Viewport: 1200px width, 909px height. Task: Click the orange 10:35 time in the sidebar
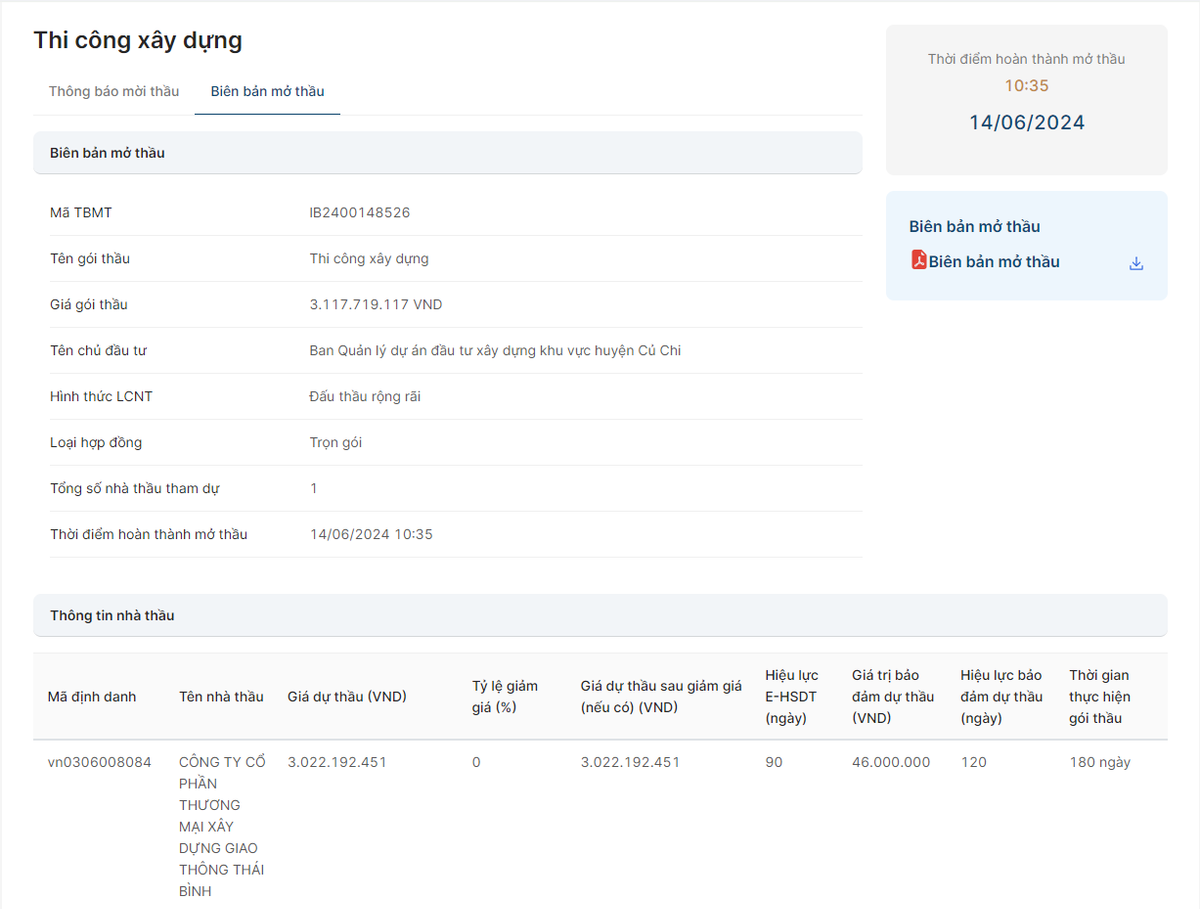click(x=1026, y=86)
